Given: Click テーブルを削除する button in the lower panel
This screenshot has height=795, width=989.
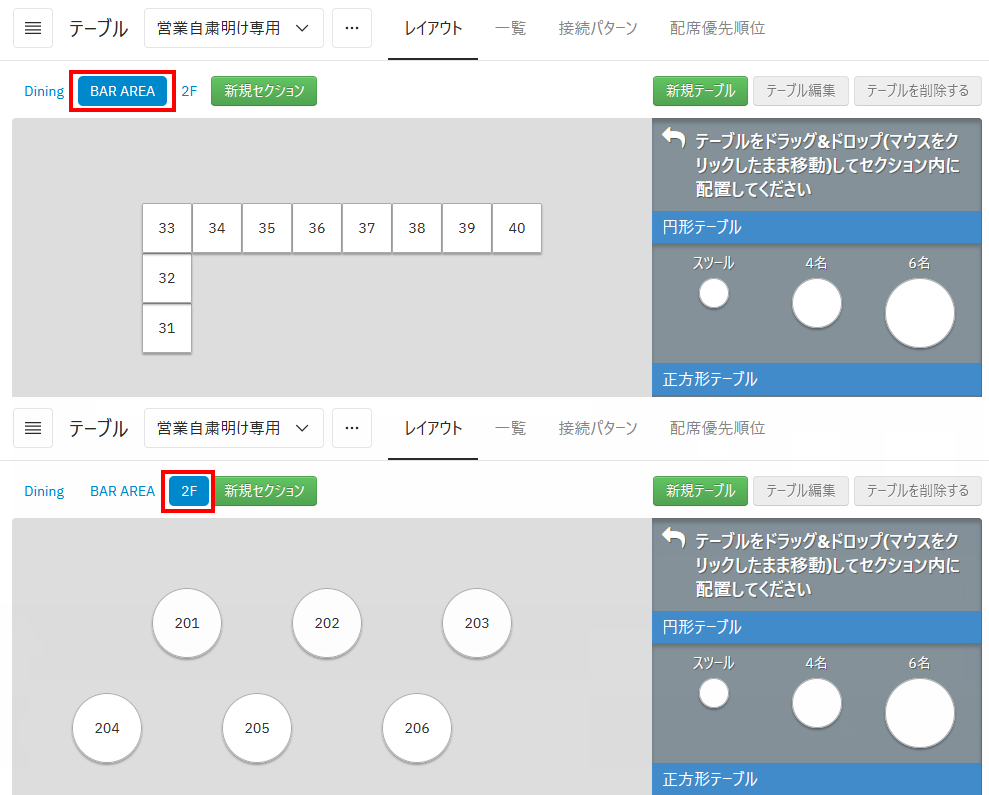Looking at the screenshot, I should 918,491.
